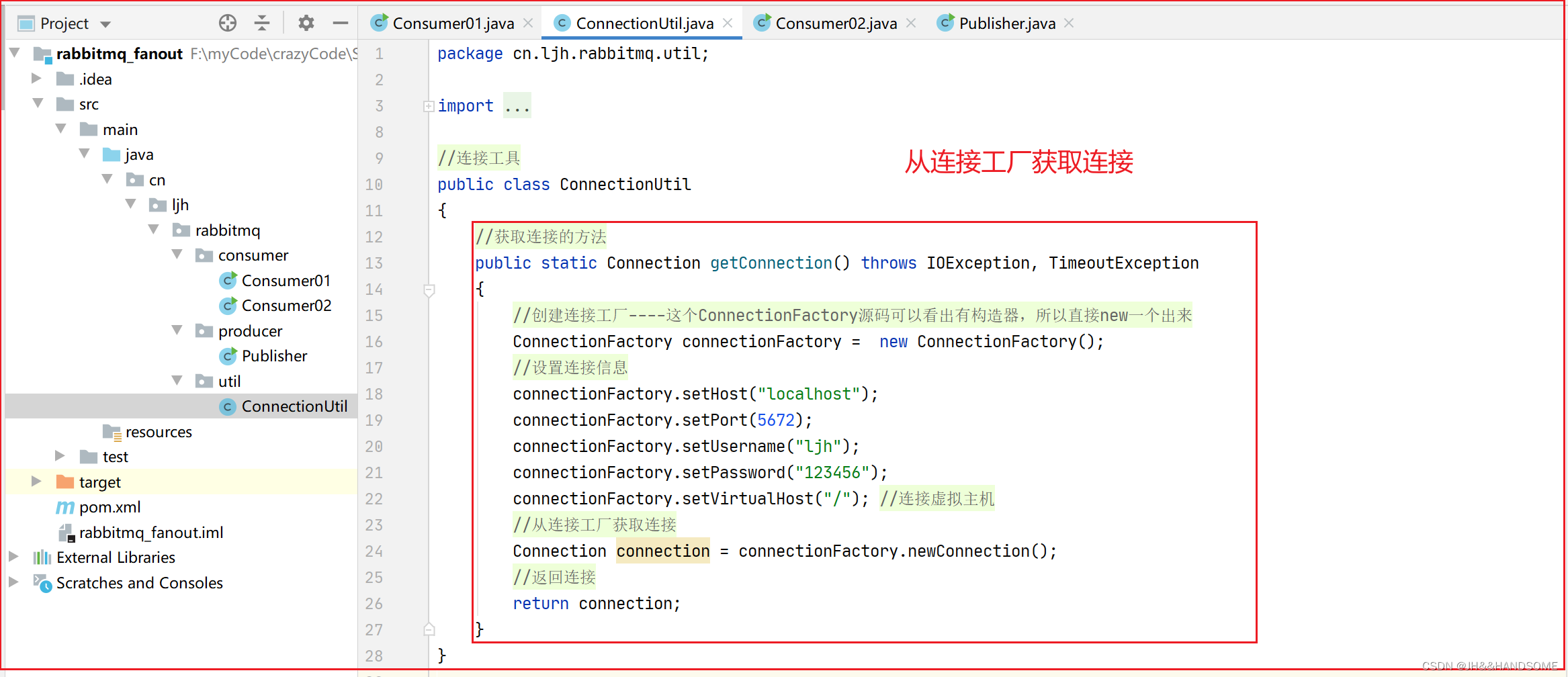Click the folded import ellipsis
This screenshot has width=1568, height=677.
(x=517, y=105)
